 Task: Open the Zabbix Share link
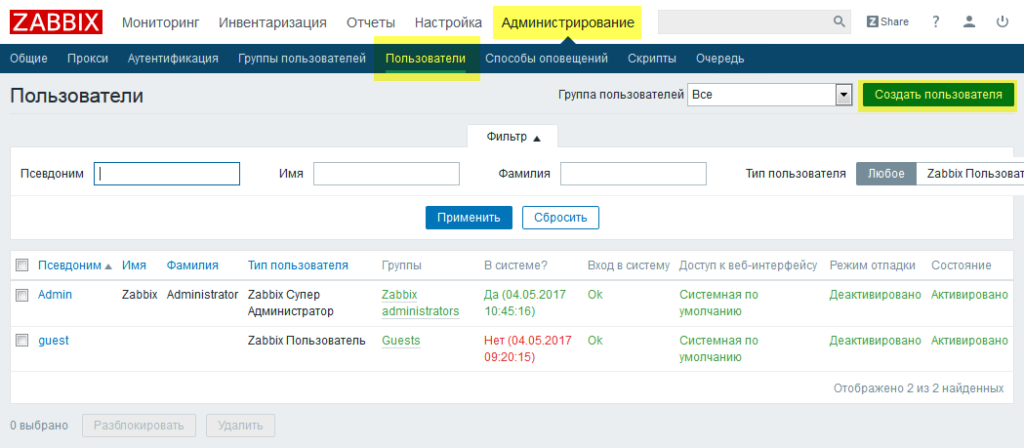888,22
